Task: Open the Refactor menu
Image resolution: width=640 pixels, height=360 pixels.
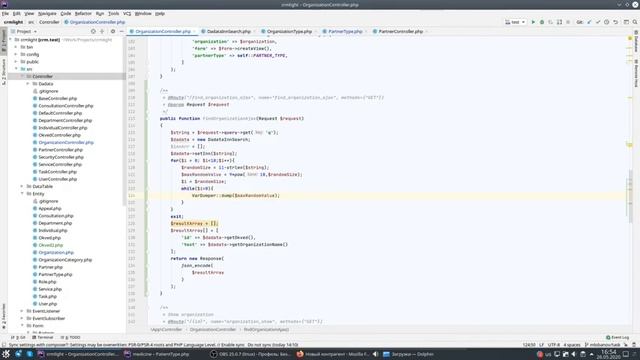Action: pyautogui.click(x=83, y=13)
